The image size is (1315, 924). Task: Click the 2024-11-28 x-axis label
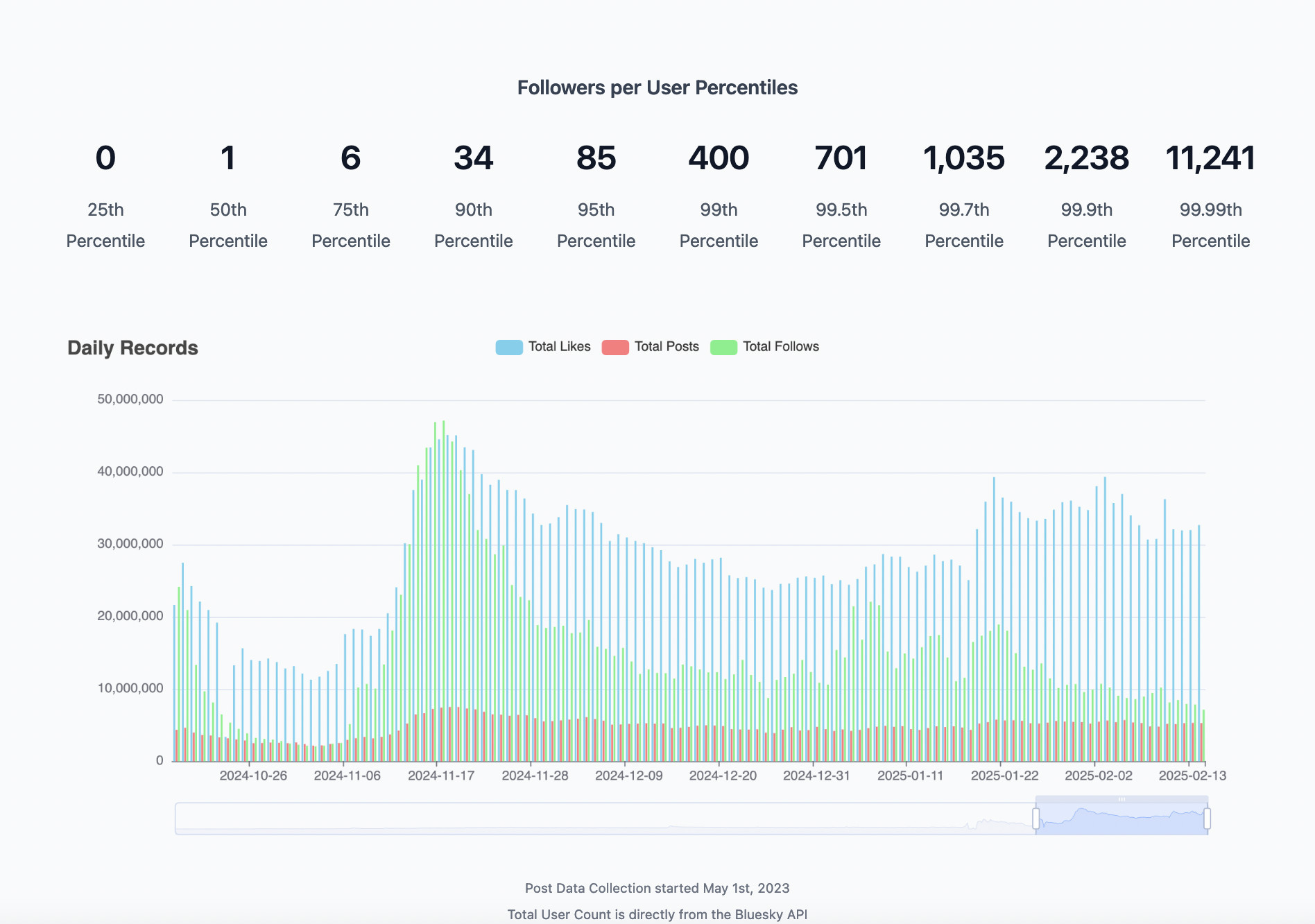tap(535, 776)
